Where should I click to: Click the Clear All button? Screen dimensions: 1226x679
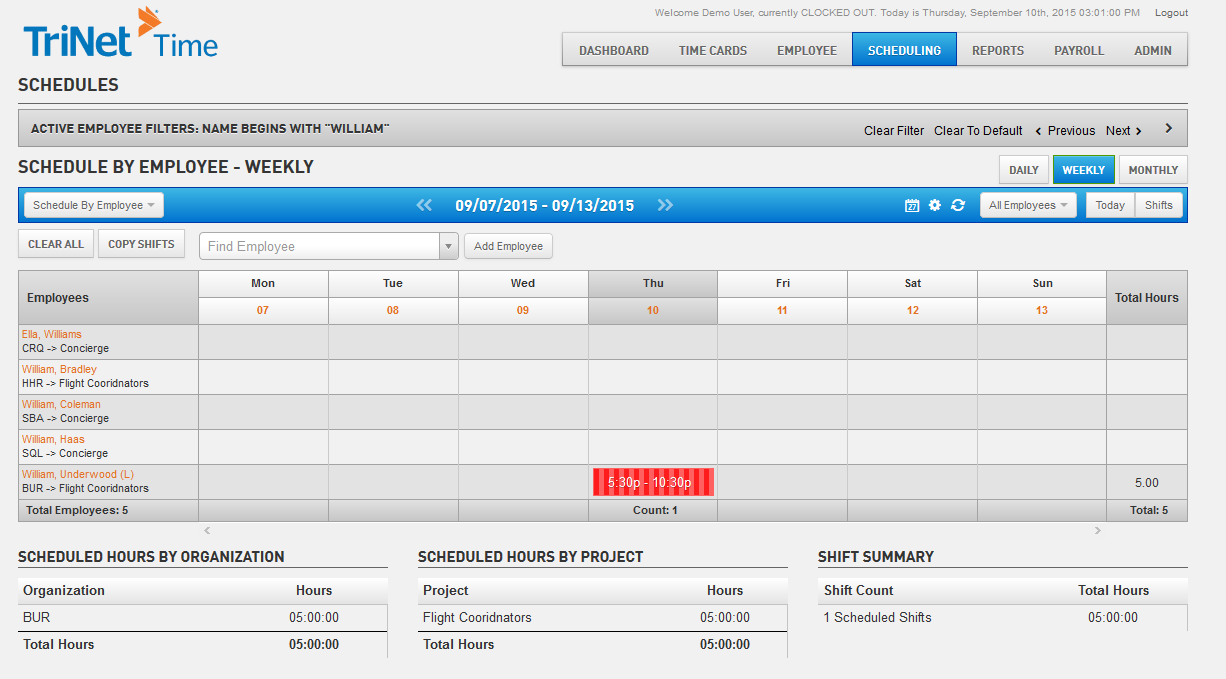56,244
